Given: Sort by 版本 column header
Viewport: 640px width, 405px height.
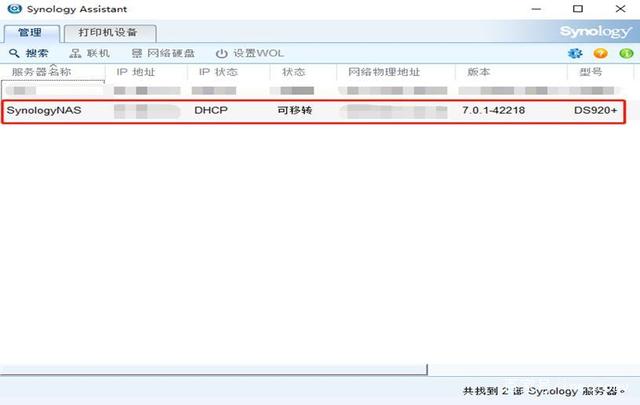Looking at the screenshot, I should point(511,72).
